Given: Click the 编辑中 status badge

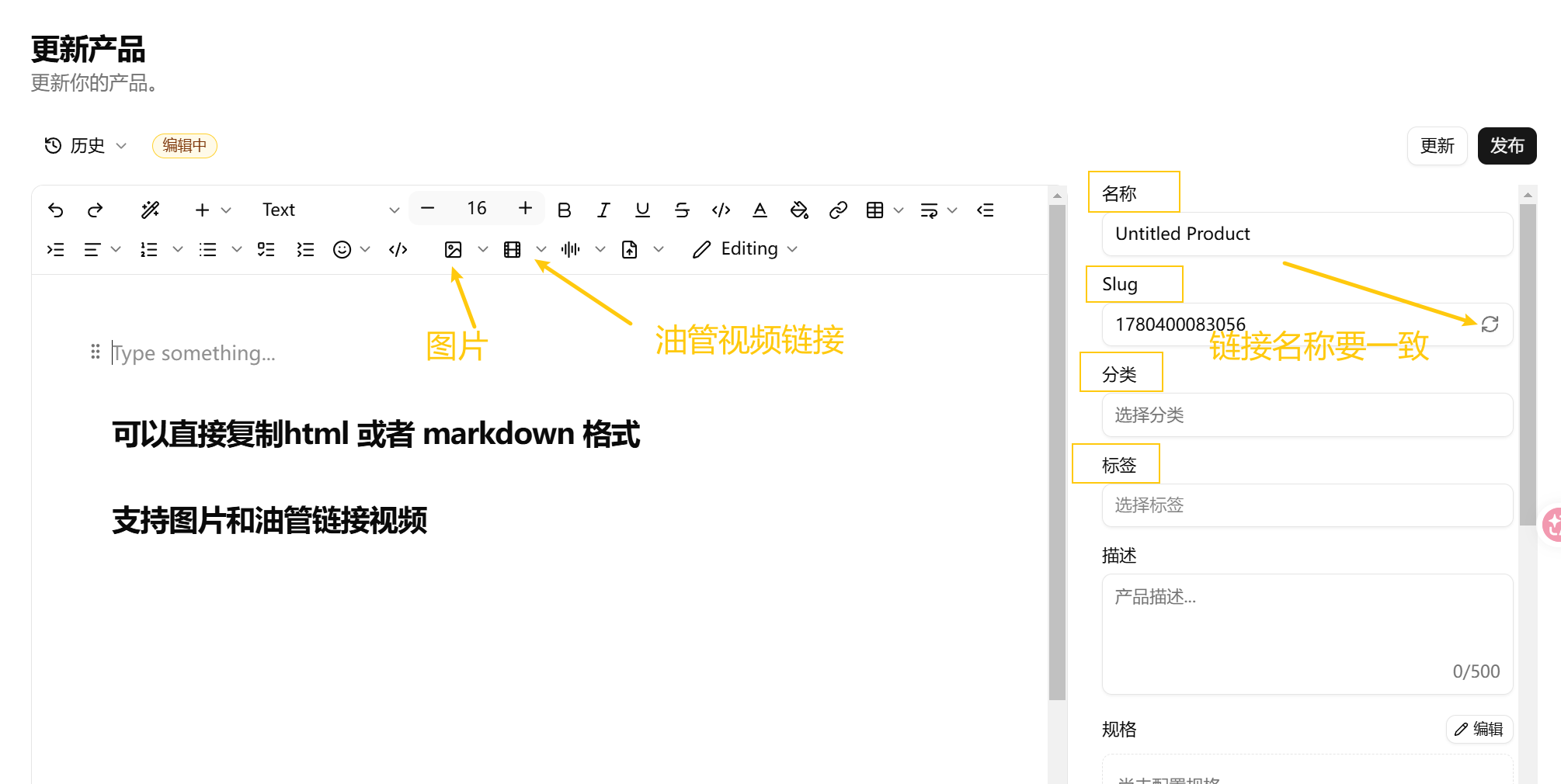Looking at the screenshot, I should 185,145.
